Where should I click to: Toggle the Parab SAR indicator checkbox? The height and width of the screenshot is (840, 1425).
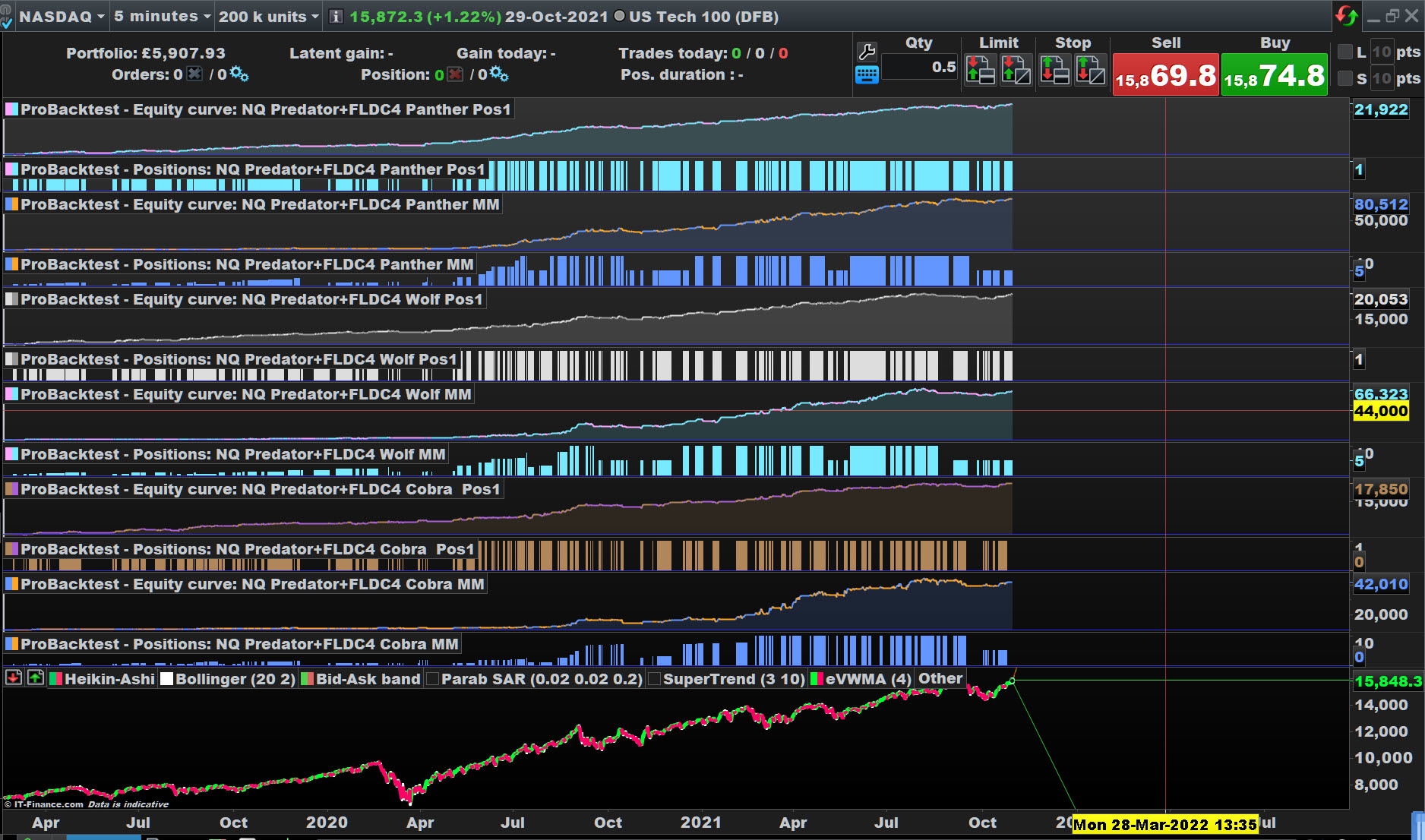tap(433, 679)
